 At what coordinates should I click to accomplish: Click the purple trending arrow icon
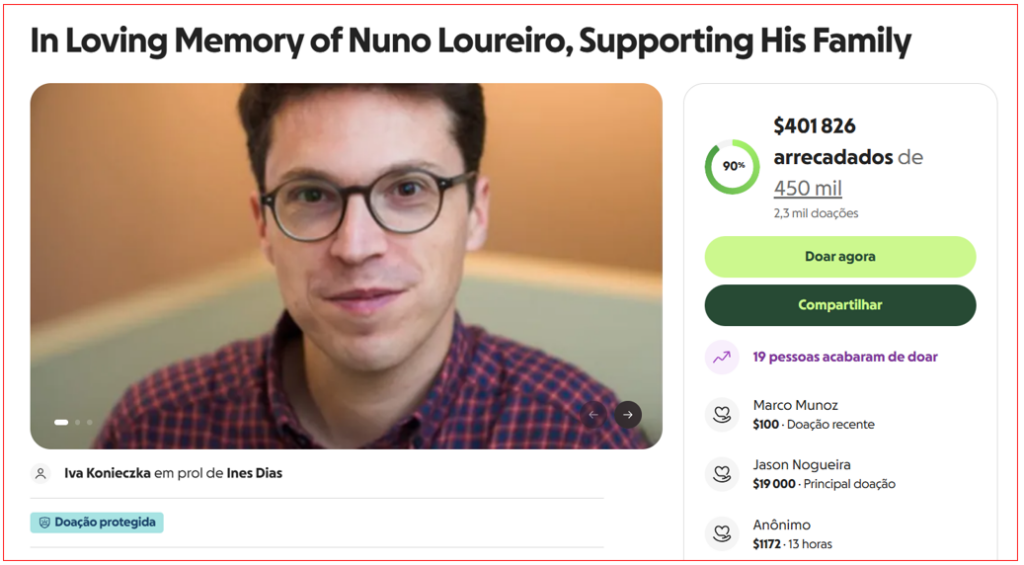point(722,357)
